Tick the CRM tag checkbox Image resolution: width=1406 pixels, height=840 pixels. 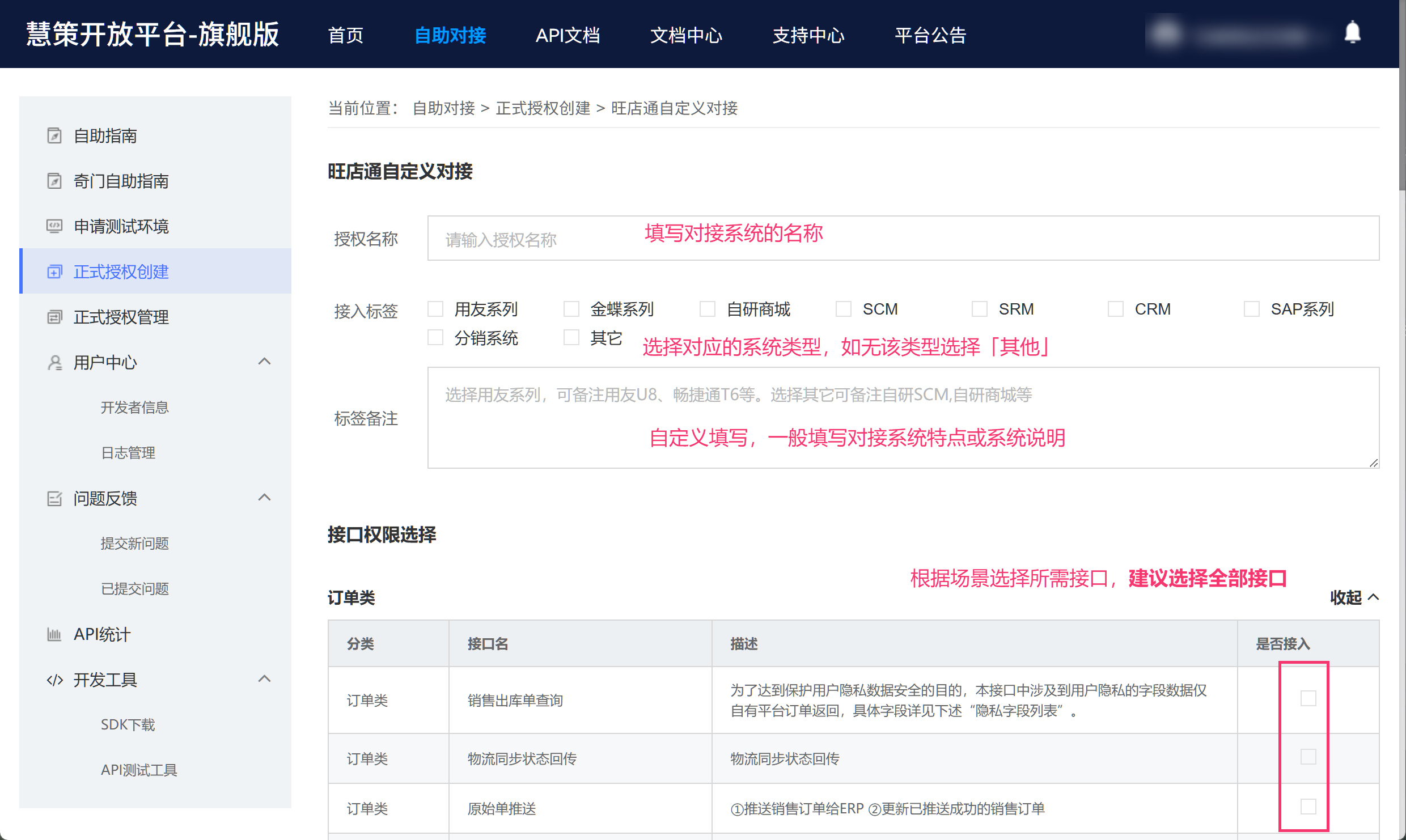(x=1116, y=309)
